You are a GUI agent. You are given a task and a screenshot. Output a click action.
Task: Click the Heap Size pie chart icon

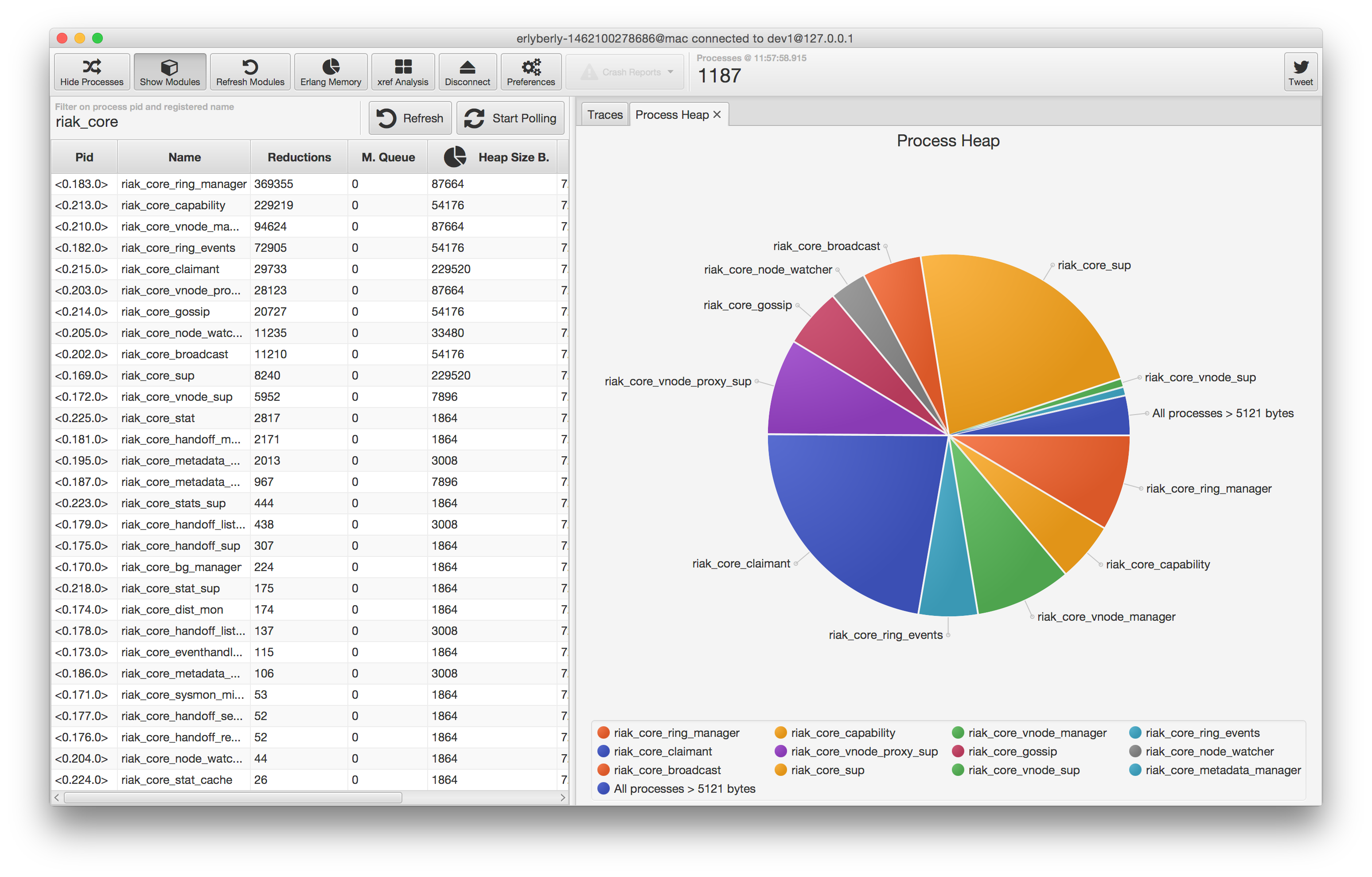(455, 157)
